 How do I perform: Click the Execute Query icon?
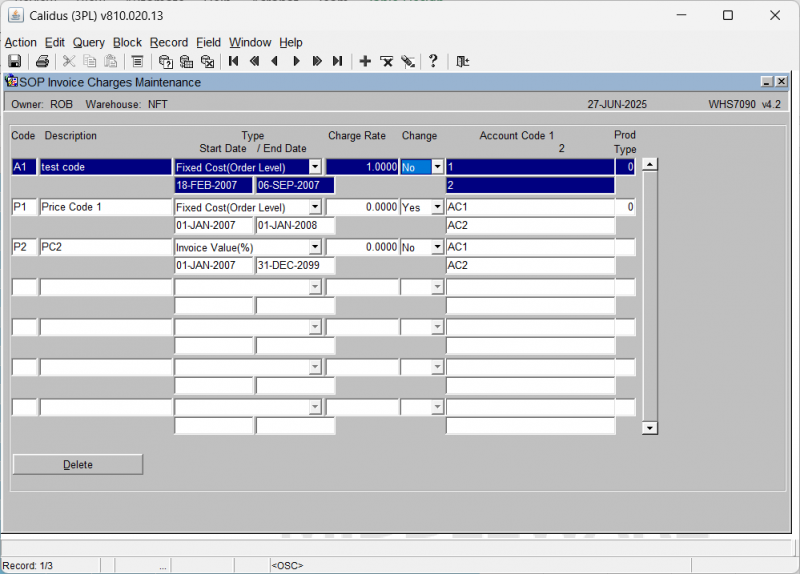[186, 61]
